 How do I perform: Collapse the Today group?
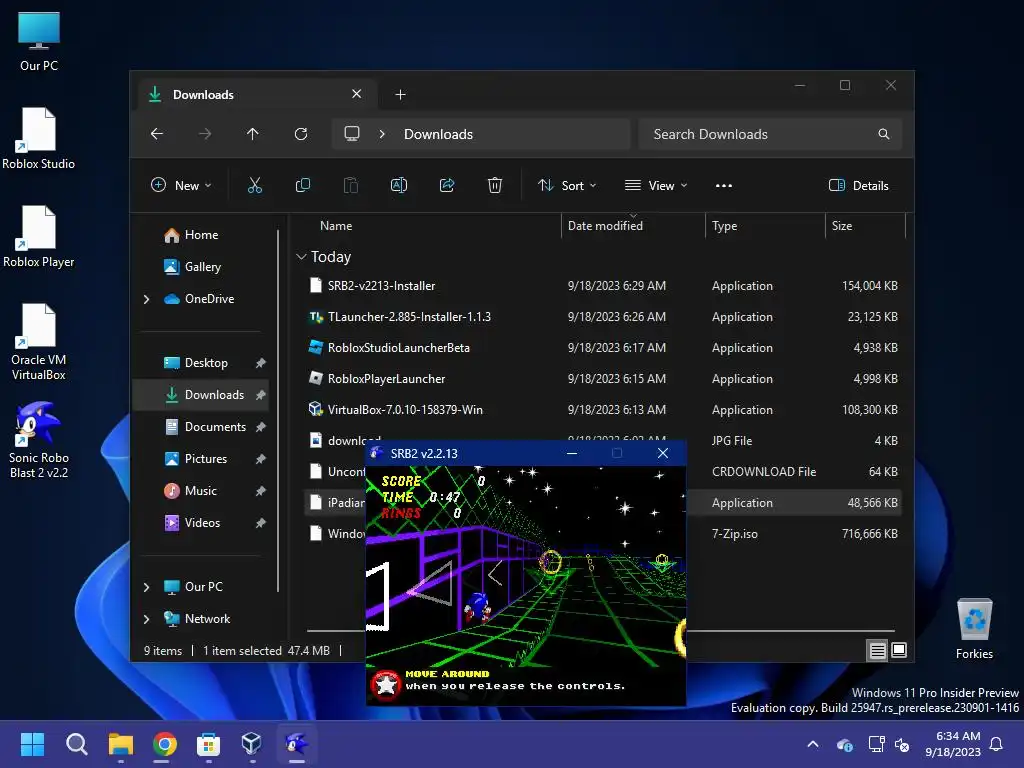point(301,257)
